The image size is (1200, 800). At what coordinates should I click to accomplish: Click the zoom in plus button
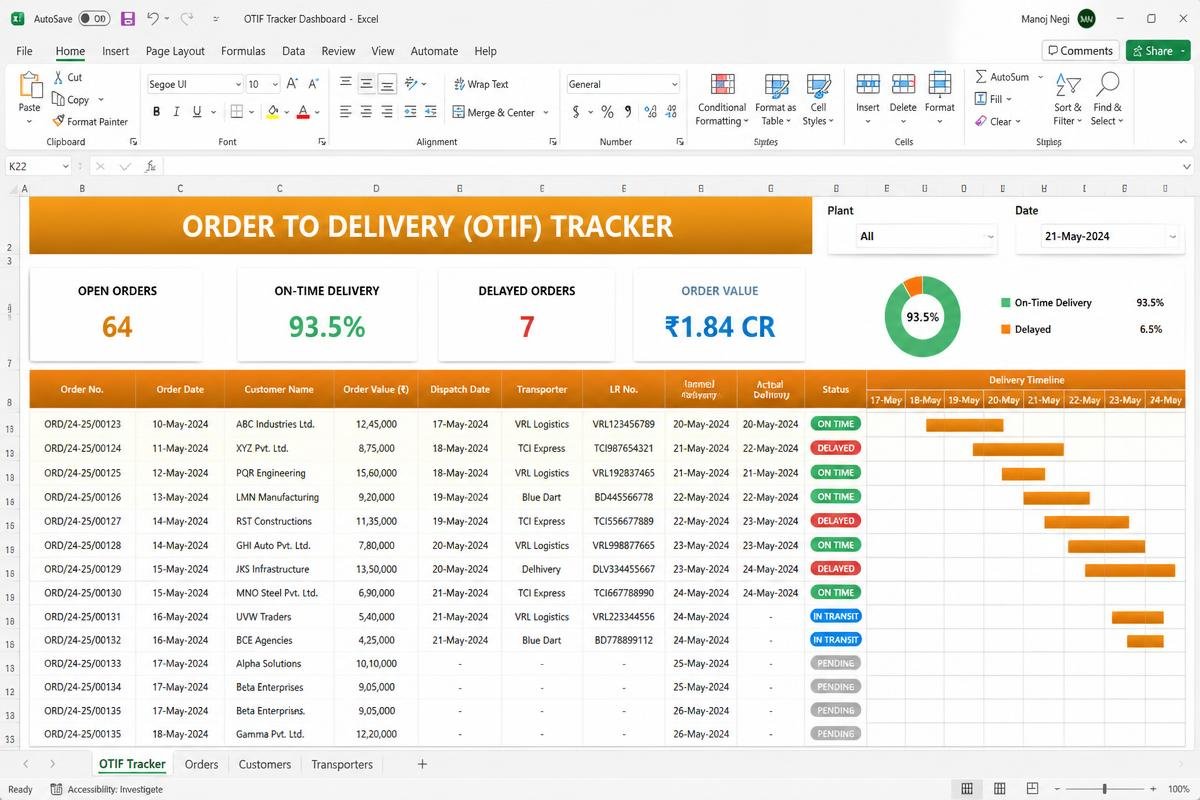point(1154,789)
